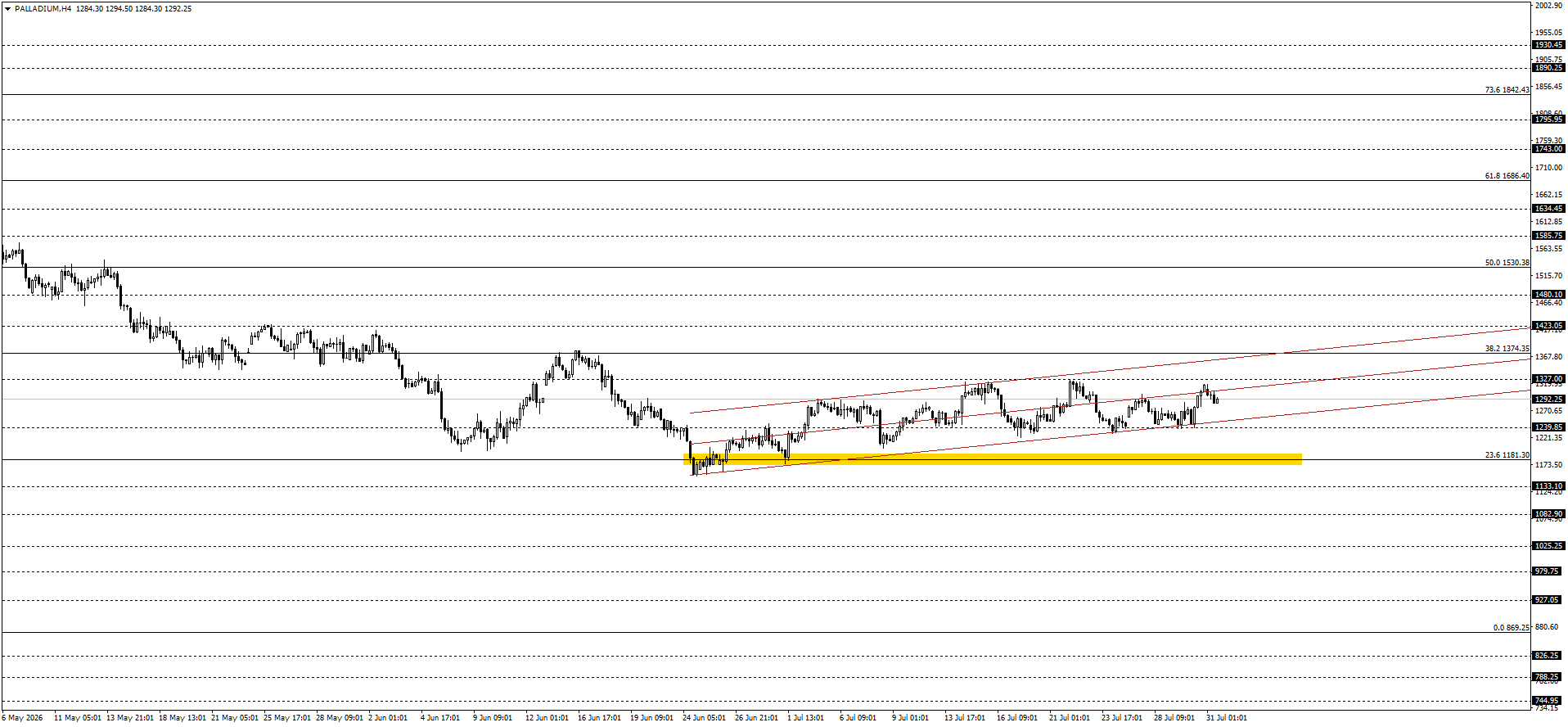The width and height of the screenshot is (1568, 727).
Task: Select the 23.6 1181.30 Fibonacci level
Action: (1507, 455)
